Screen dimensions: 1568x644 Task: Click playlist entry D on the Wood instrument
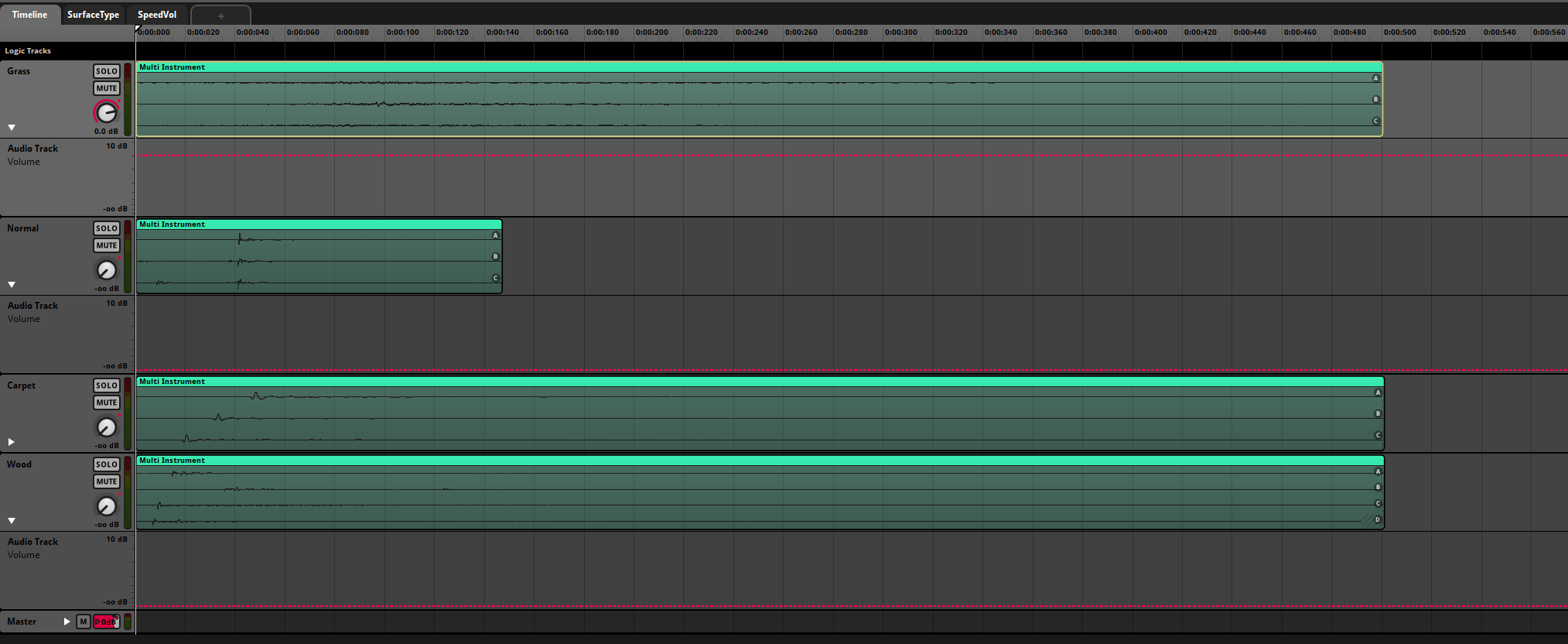coord(1377,519)
